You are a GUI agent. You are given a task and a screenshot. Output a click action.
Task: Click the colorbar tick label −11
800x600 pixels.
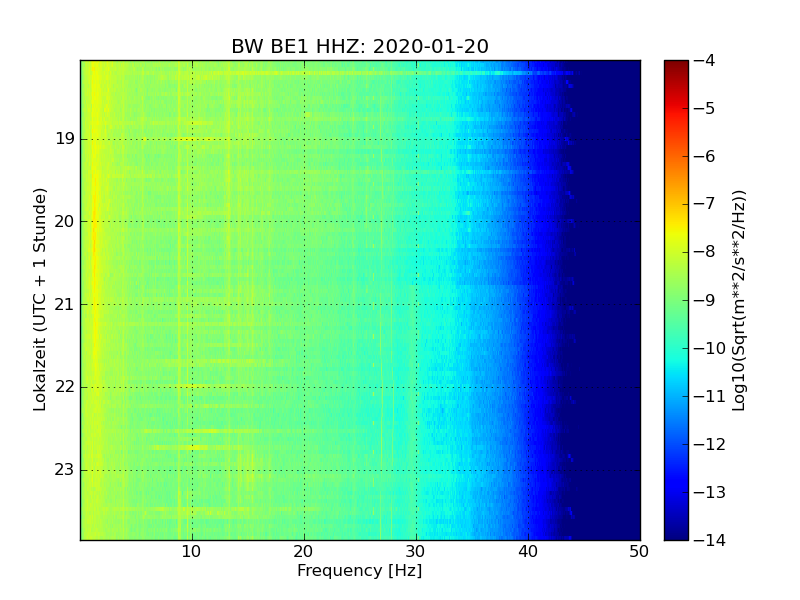(710, 396)
